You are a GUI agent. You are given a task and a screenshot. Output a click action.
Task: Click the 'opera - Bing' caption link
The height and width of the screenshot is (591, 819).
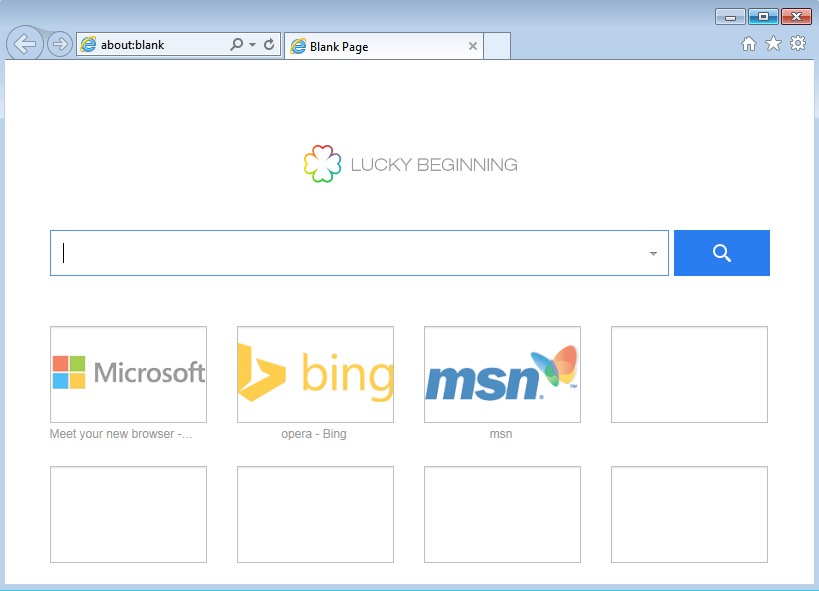(x=314, y=434)
